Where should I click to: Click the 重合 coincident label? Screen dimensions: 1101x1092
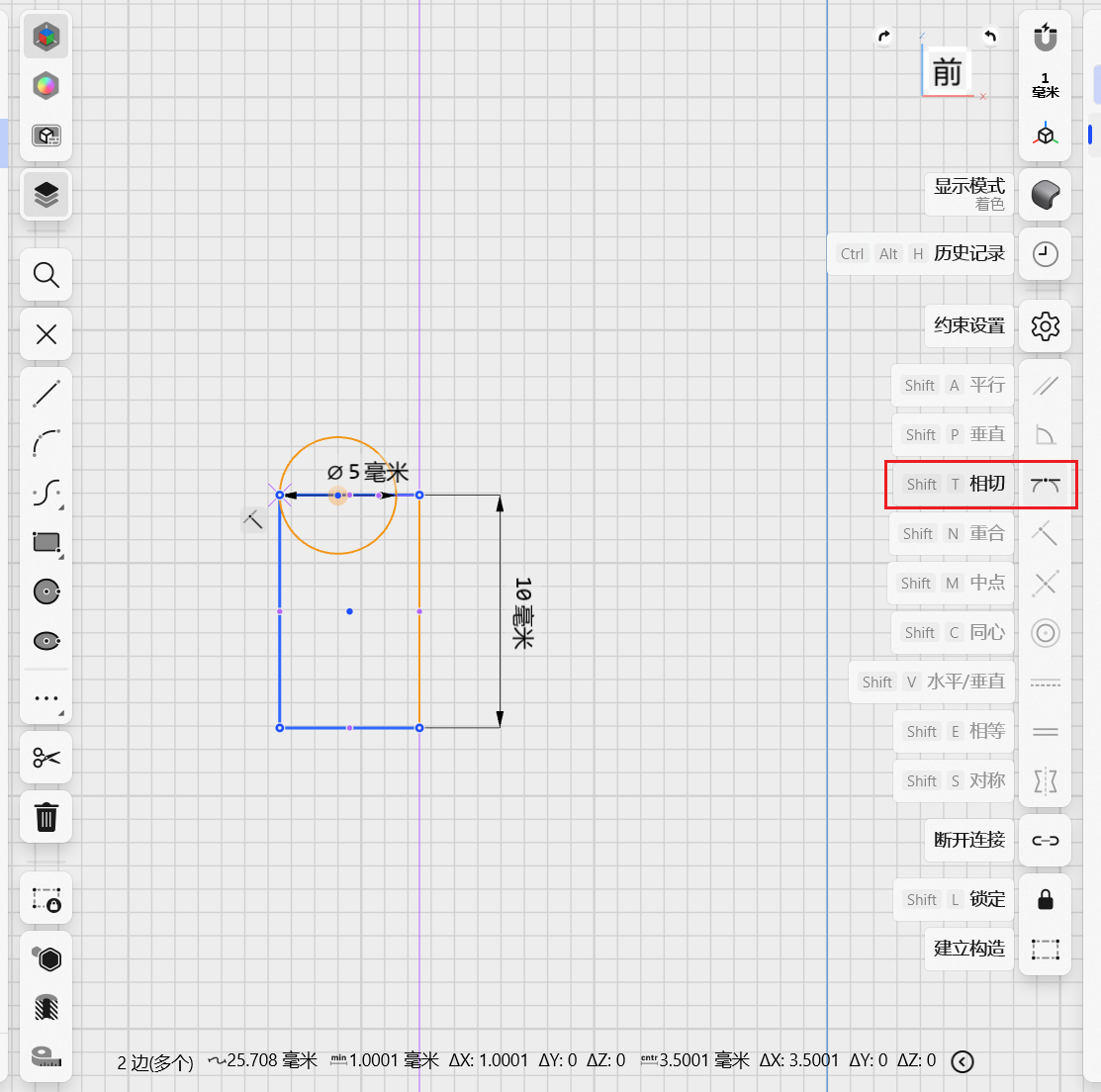point(986,534)
